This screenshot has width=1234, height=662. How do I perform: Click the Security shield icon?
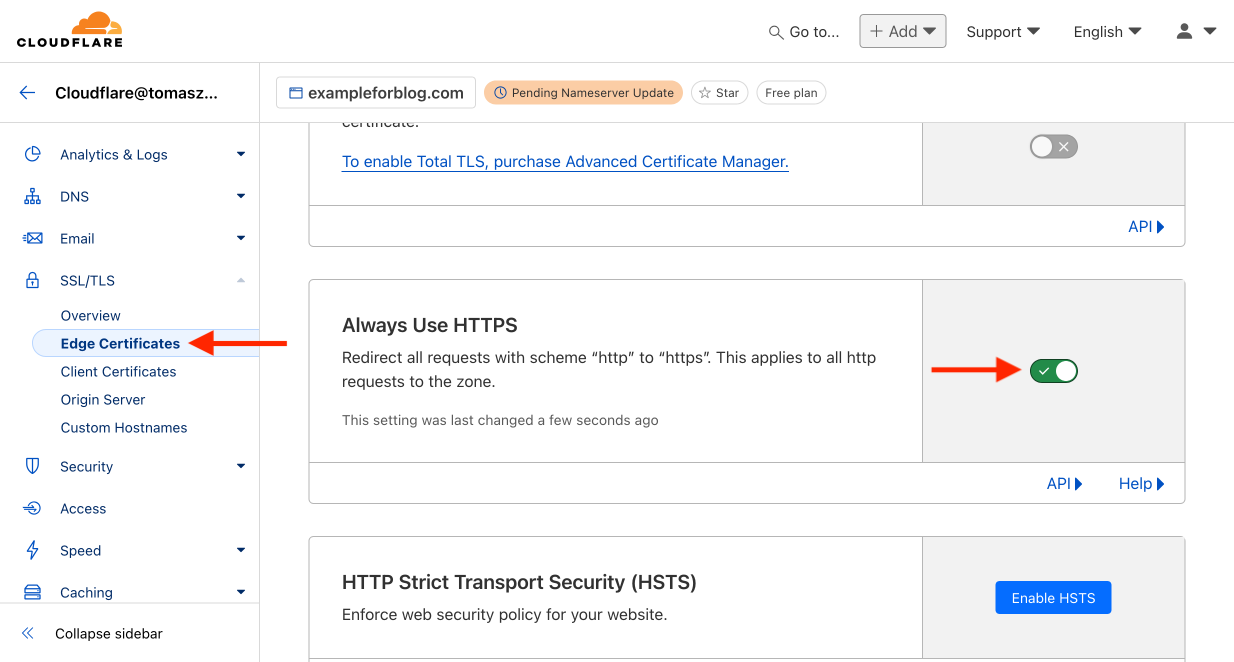33,467
